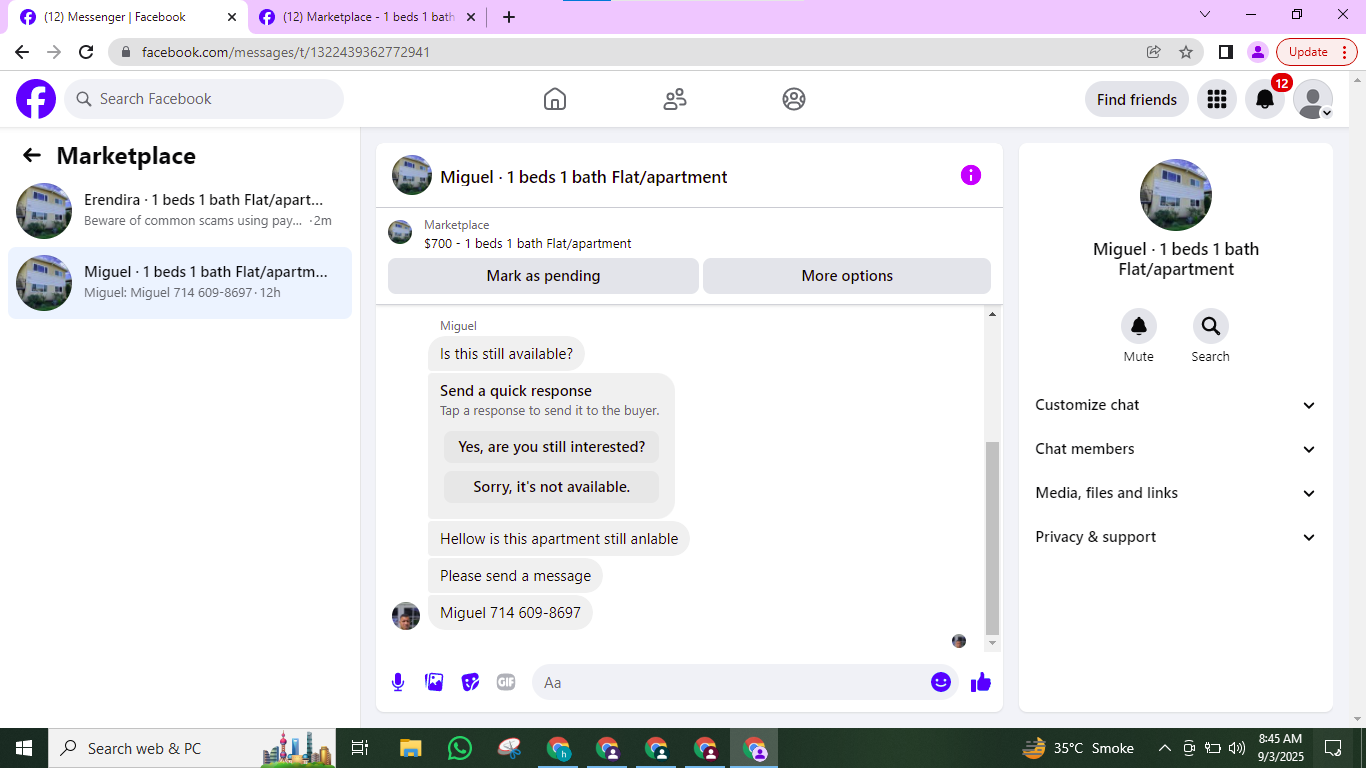The width and height of the screenshot is (1366, 768).
Task: Open the Friends icon in top navigation
Action: point(675,99)
